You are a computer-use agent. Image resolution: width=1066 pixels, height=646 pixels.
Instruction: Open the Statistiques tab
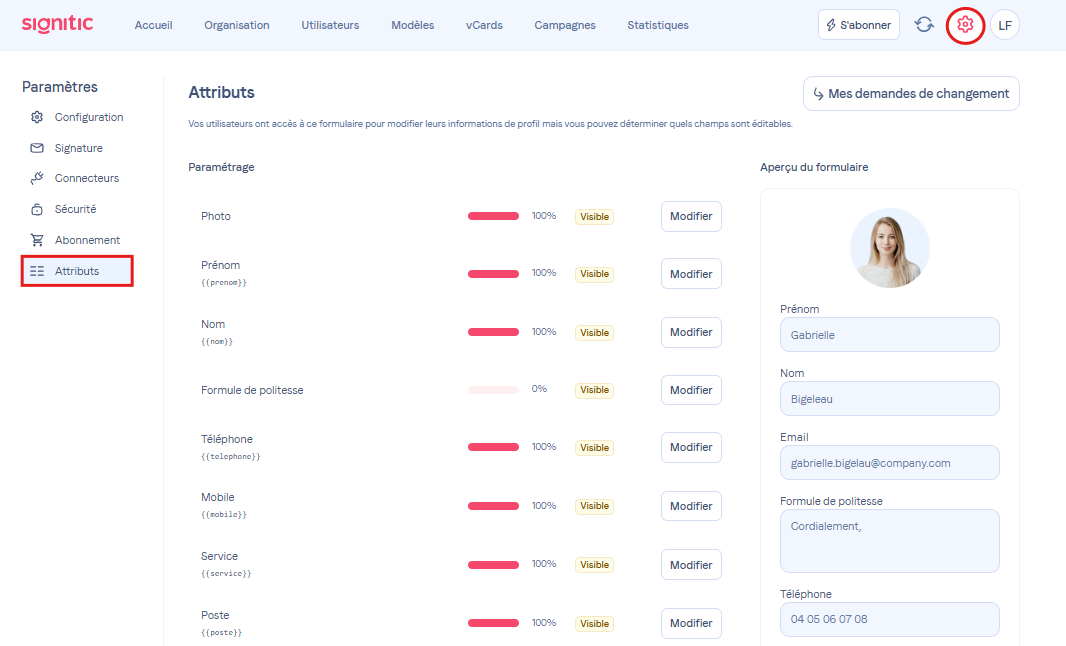[658, 25]
